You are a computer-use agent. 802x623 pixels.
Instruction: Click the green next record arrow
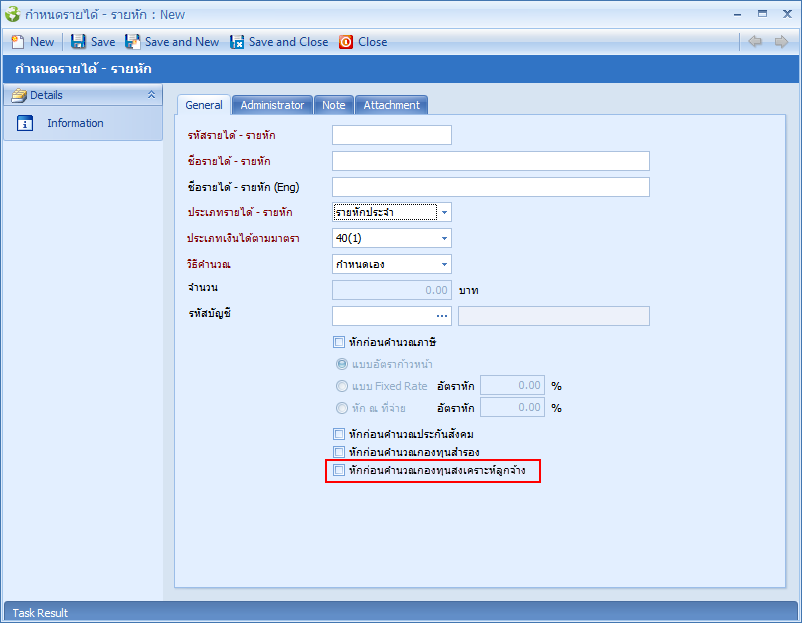click(780, 42)
